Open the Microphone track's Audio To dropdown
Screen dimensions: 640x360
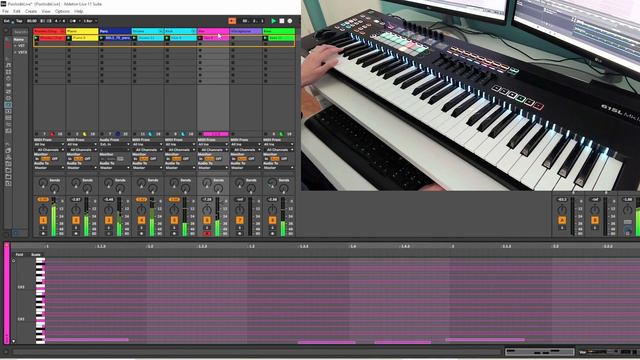pyautogui.click(x=246, y=167)
